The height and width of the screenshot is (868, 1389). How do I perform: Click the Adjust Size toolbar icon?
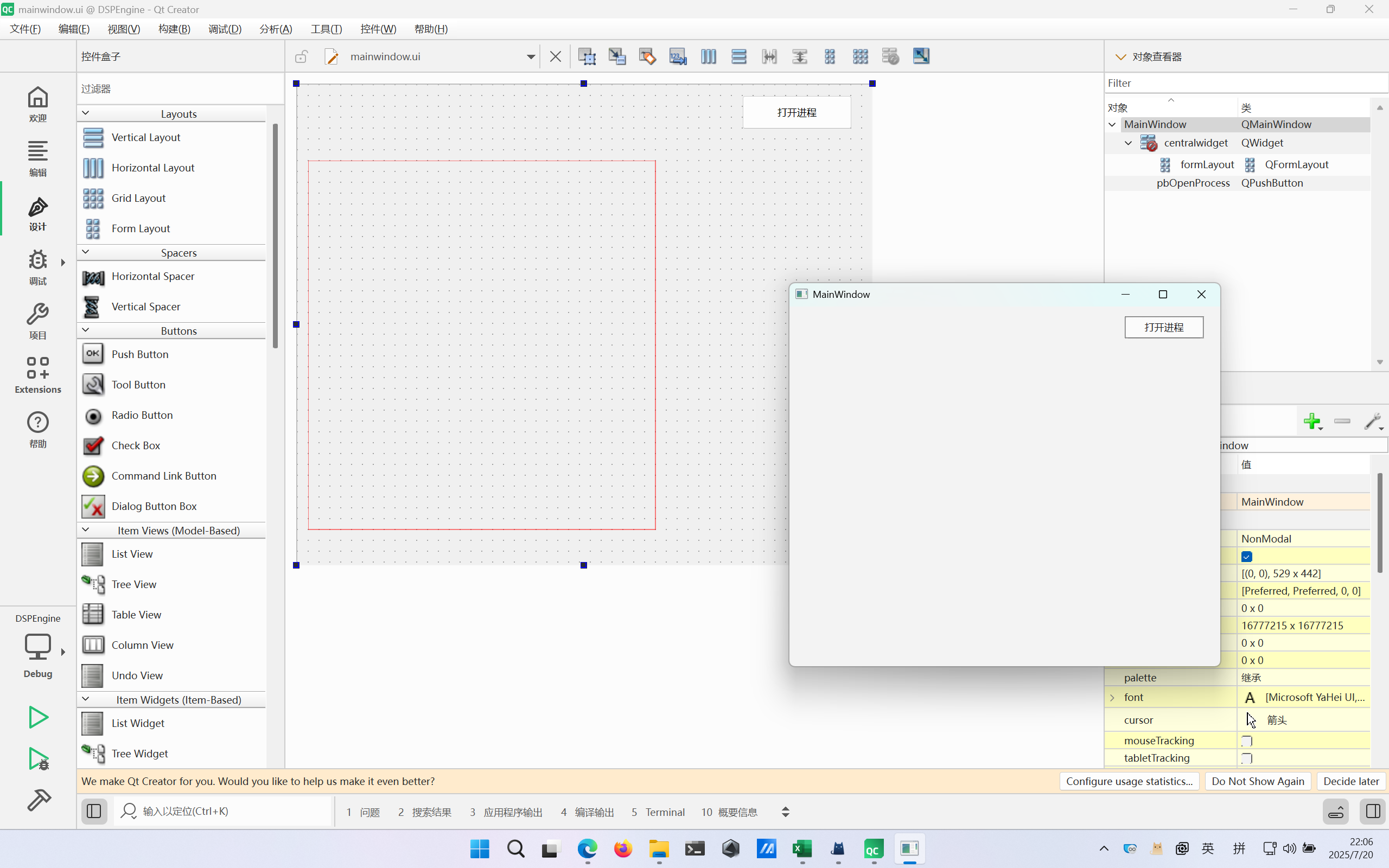click(921, 56)
